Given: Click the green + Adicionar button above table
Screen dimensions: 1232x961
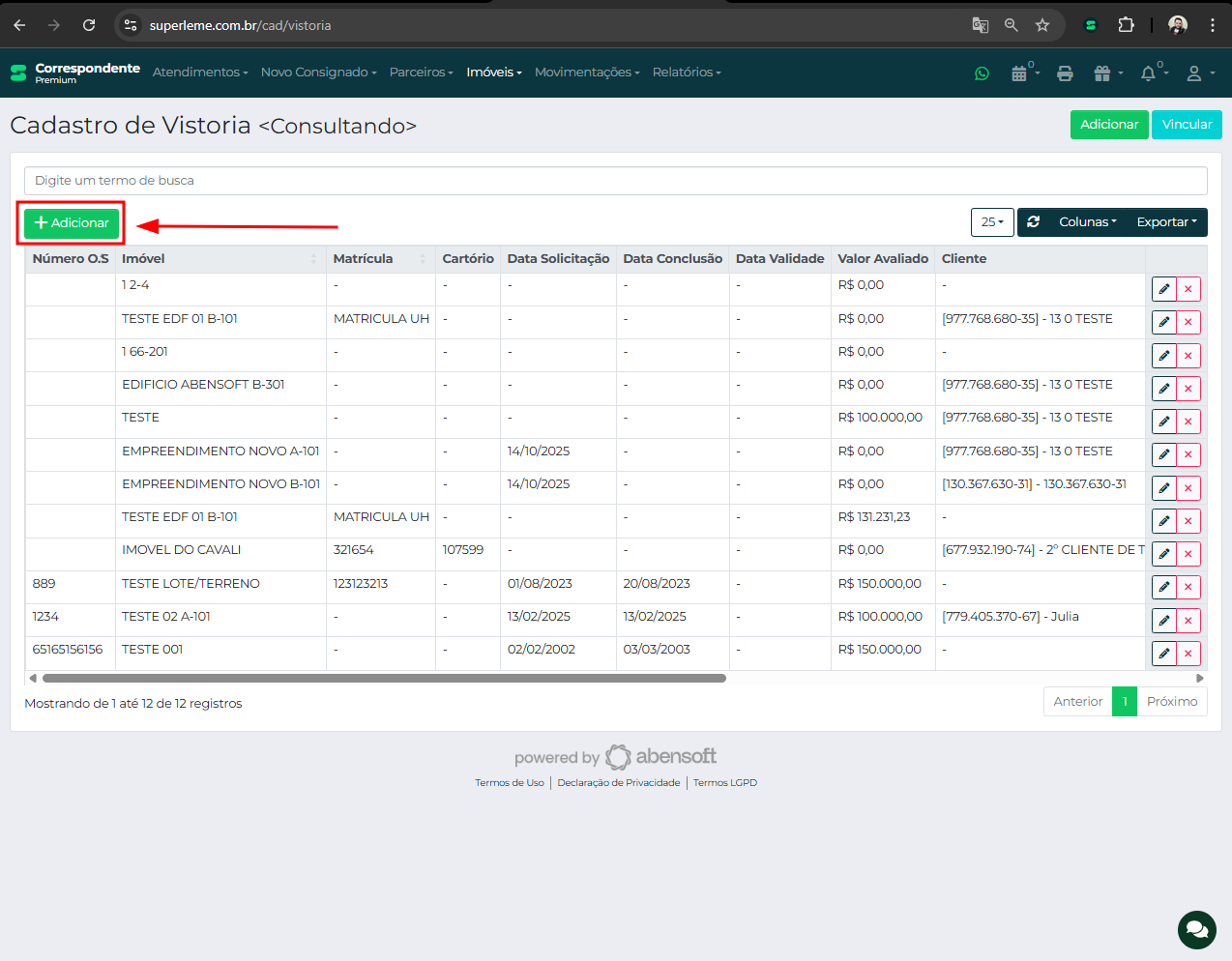Looking at the screenshot, I should coord(72,223).
